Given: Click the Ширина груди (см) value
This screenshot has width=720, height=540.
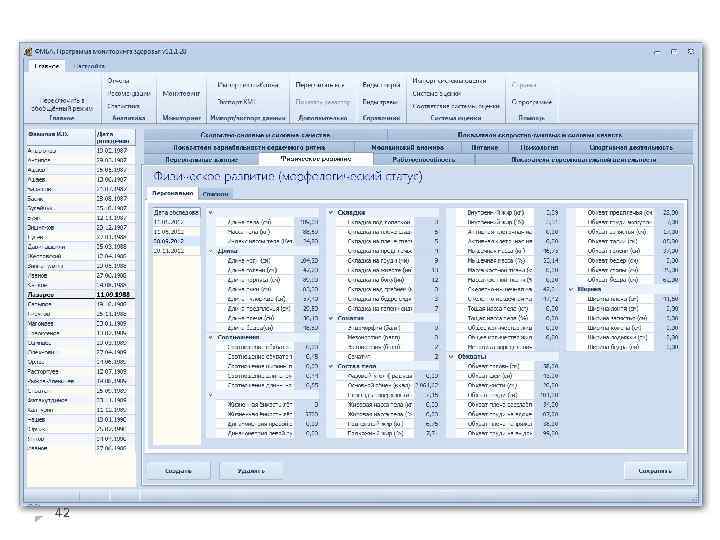Looking at the screenshot, I should (668, 347).
